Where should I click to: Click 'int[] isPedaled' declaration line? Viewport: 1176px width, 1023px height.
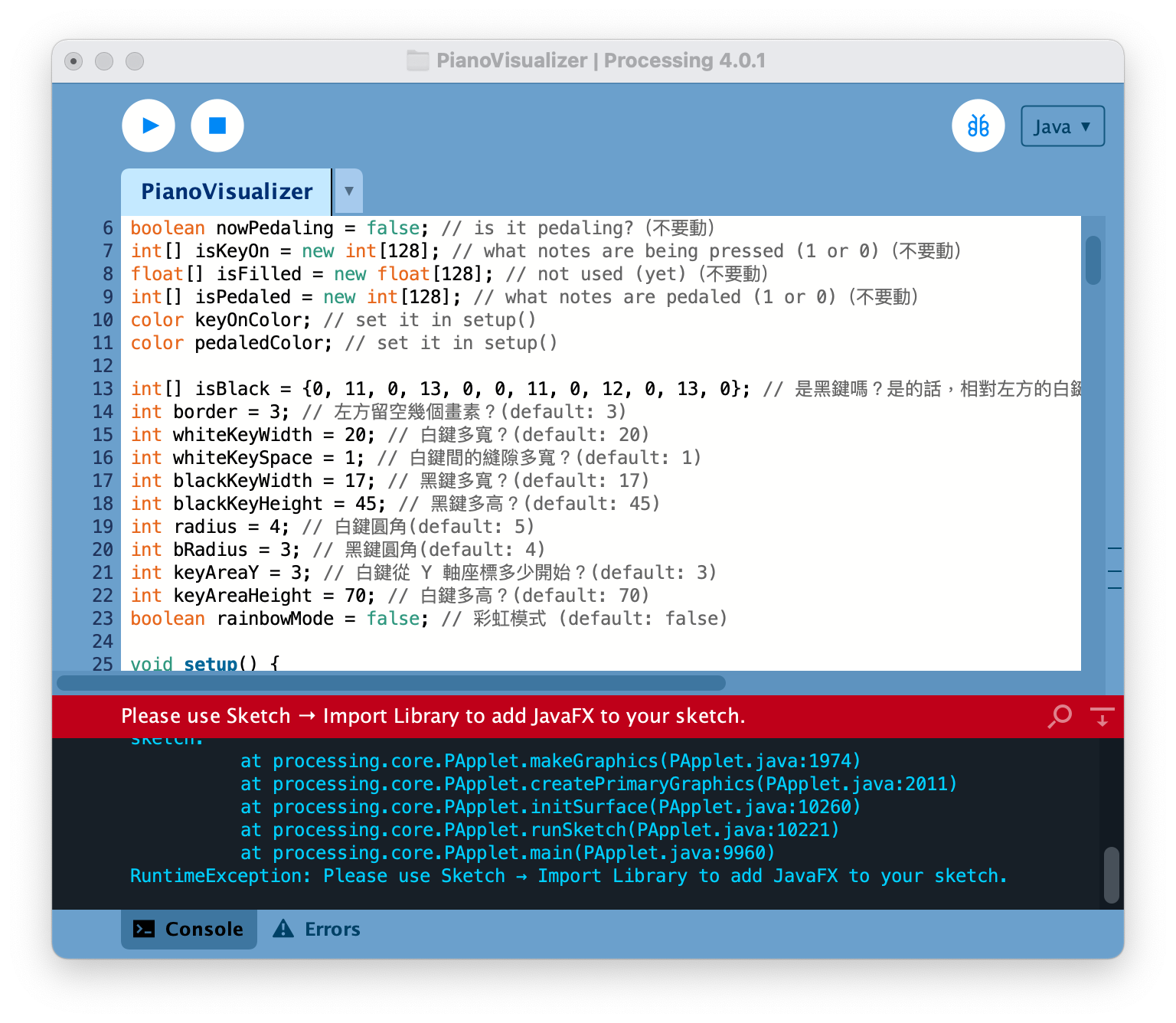[x=524, y=297]
